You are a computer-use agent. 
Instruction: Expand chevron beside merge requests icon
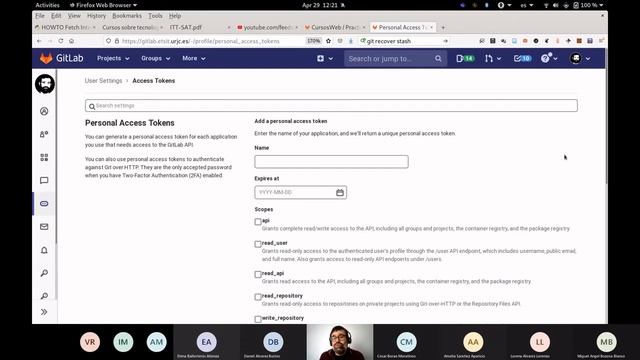(499, 59)
